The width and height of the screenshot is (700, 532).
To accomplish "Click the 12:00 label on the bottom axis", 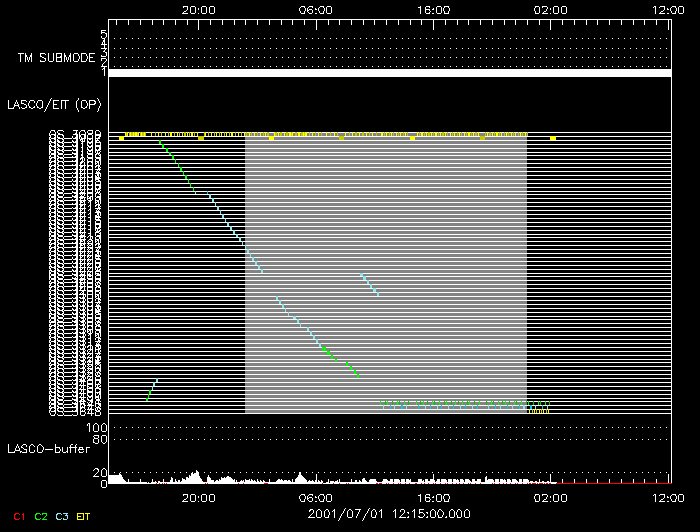I will (668, 498).
